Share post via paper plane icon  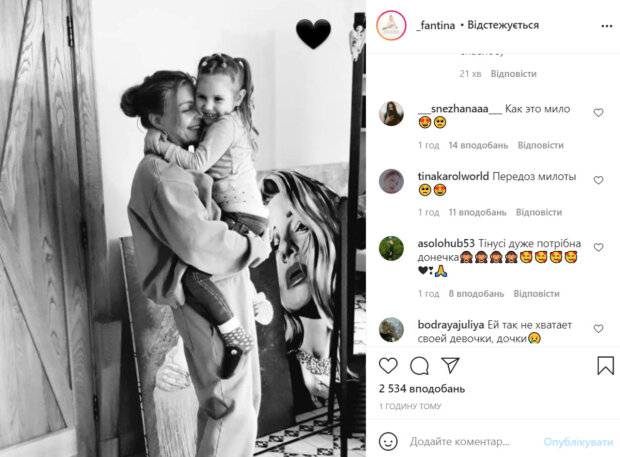coord(450,366)
